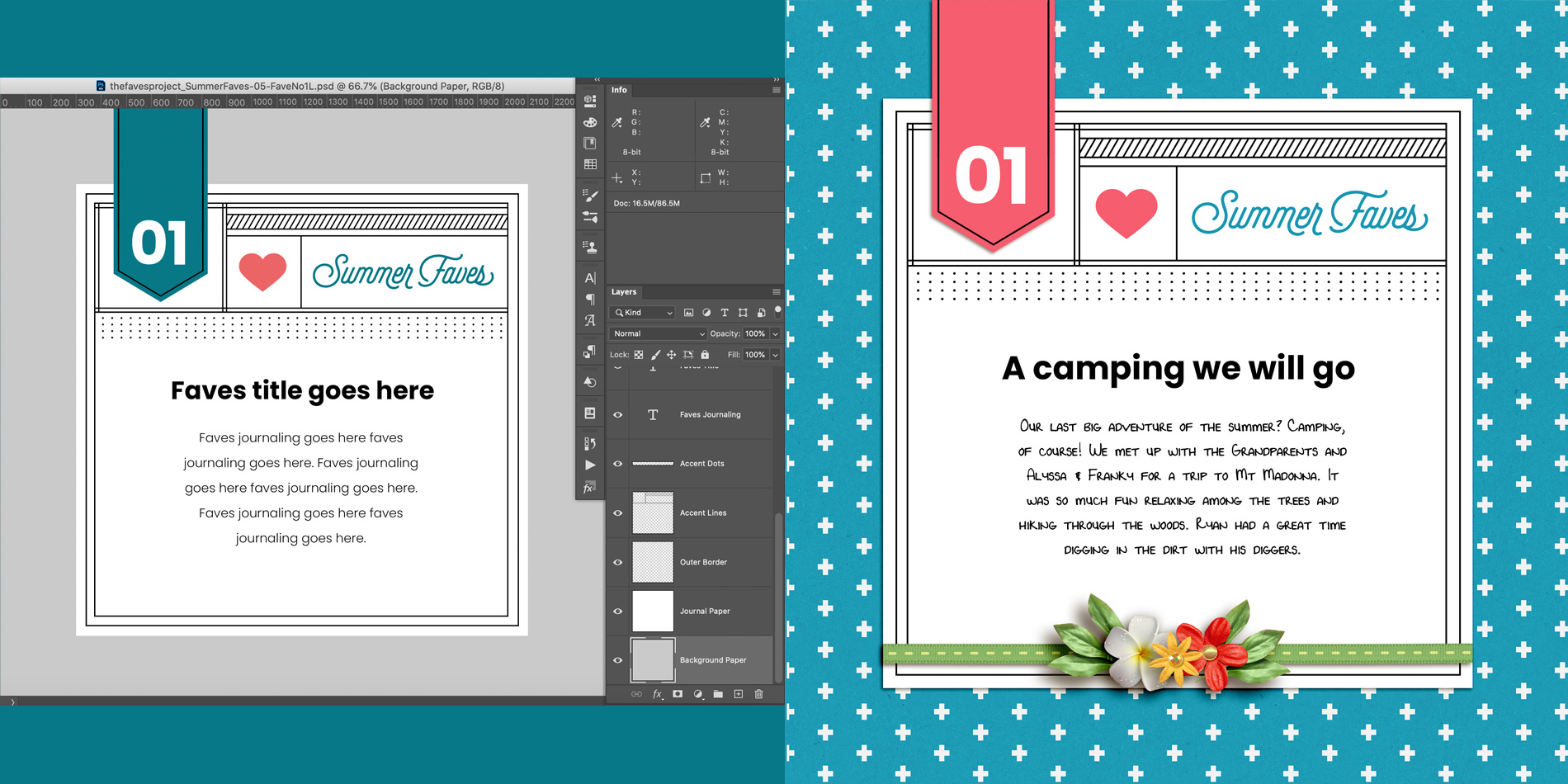Viewport: 1568px width, 784px height.
Task: Open the Layers panel menu
Action: (x=776, y=292)
